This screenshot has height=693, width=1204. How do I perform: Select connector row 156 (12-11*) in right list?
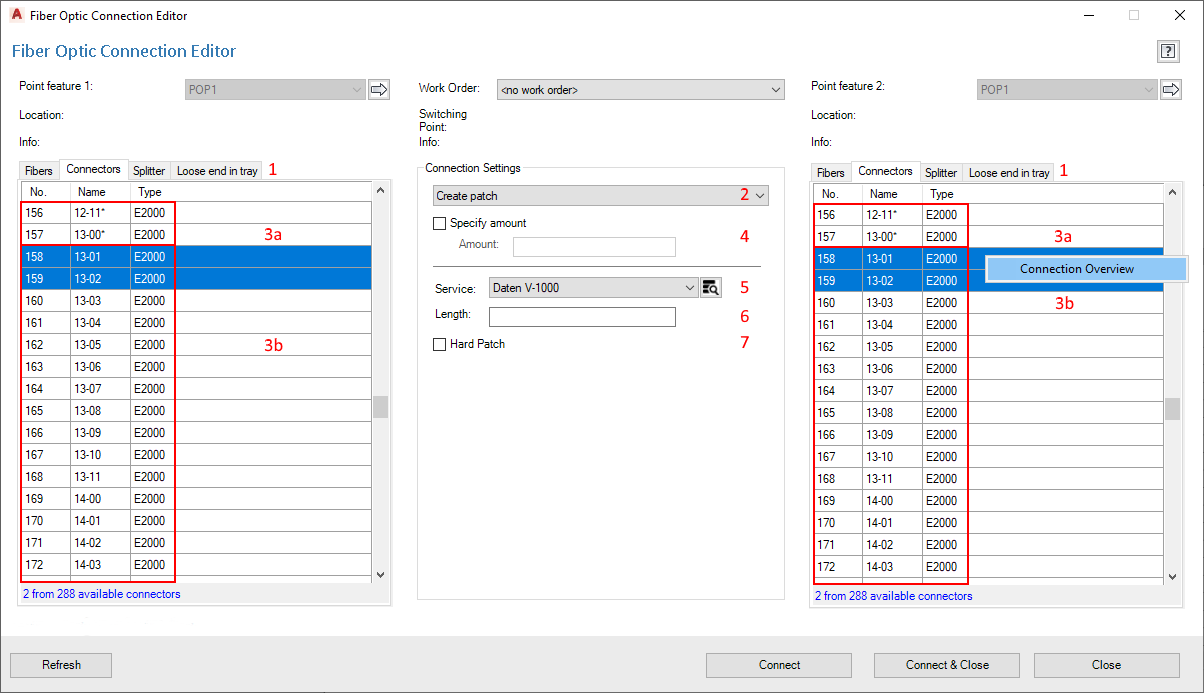click(x=988, y=215)
